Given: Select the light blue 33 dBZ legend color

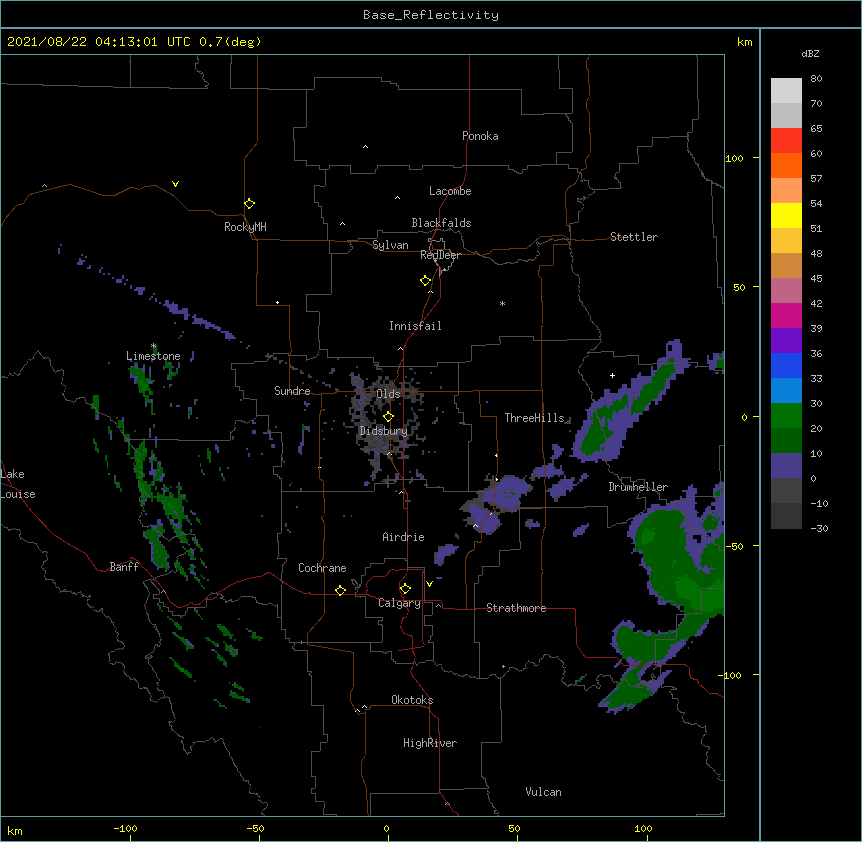Looking at the screenshot, I should coord(786,390).
